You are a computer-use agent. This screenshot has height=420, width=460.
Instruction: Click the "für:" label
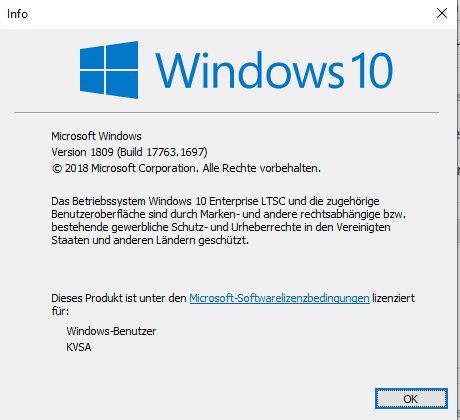(60, 311)
